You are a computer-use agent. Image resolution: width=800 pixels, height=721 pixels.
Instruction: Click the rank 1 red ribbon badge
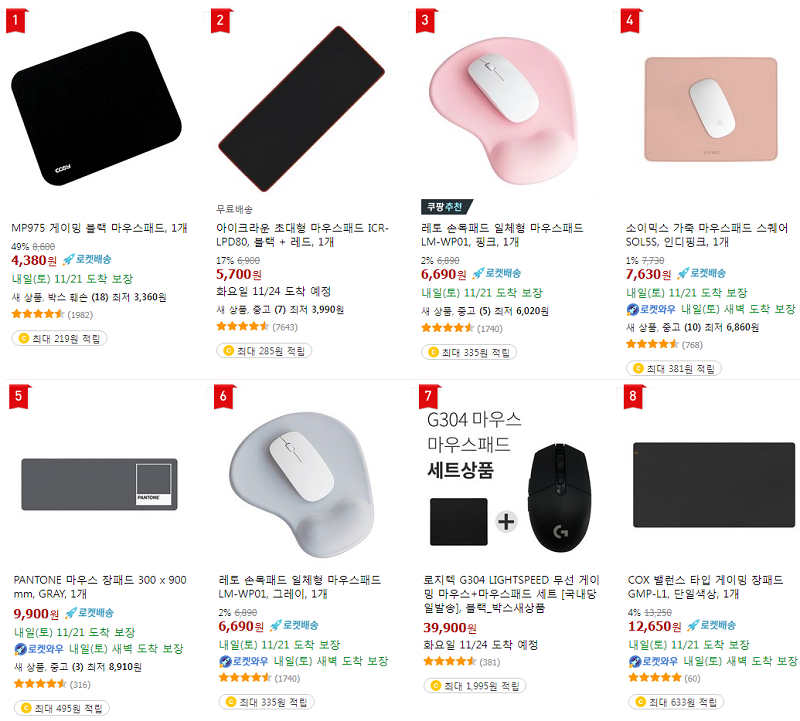click(16, 21)
